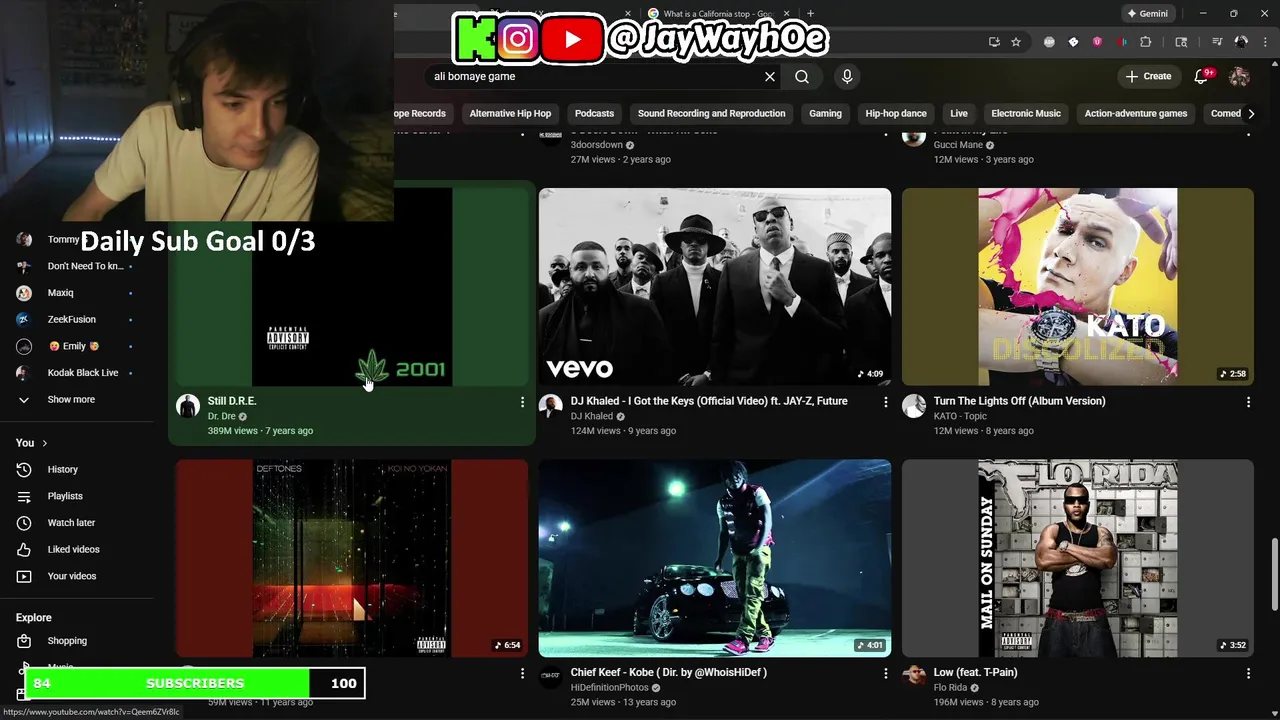Image resolution: width=1280 pixels, height=720 pixels.
Task: Open the DJ Khaled I Got the Keys thumbnail
Action: [715, 287]
